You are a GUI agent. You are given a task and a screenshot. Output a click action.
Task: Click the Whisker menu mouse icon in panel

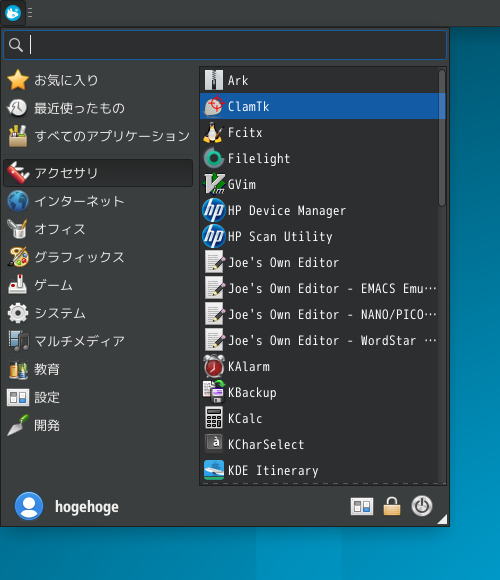coord(13,13)
